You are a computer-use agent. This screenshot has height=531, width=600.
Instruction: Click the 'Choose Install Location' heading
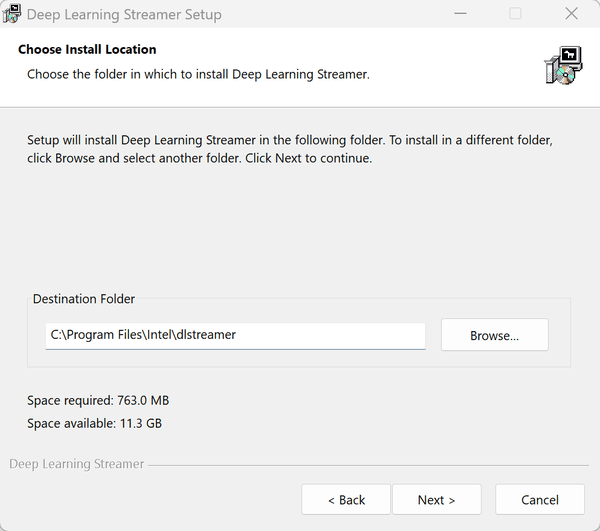87,49
